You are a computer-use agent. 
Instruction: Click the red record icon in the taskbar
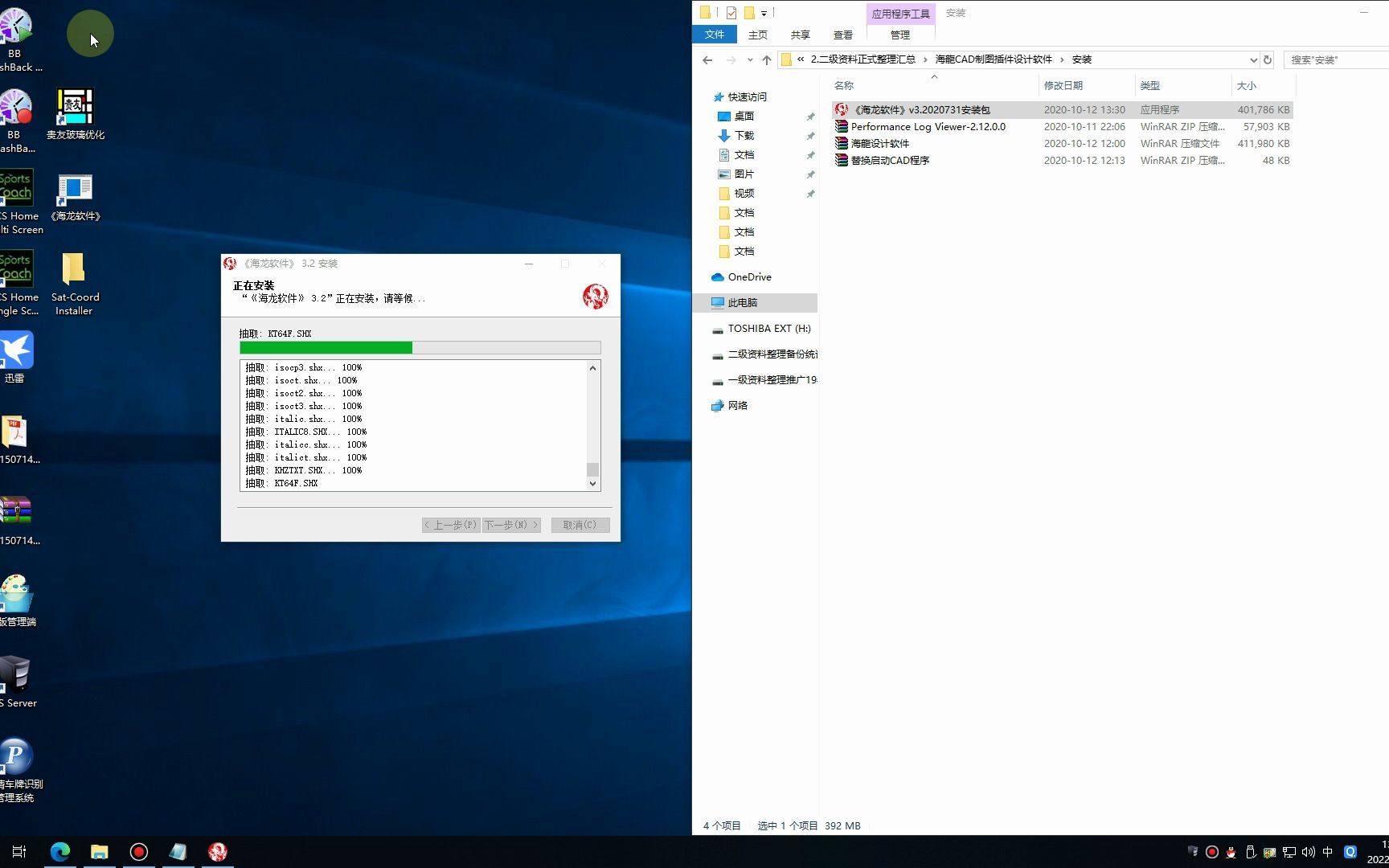(139, 852)
